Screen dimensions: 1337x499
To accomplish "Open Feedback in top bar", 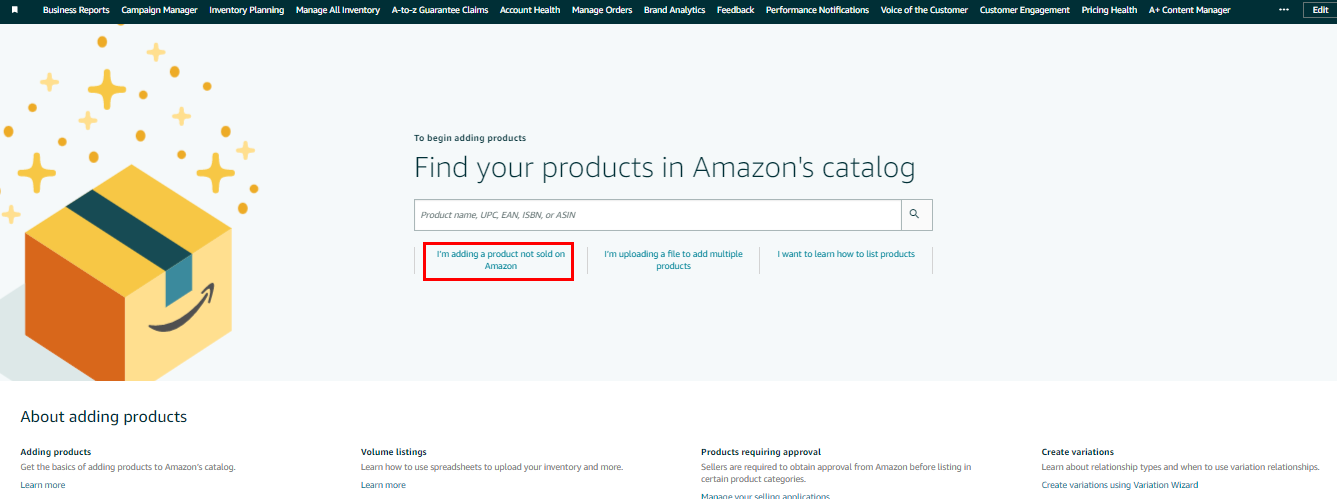I will pyautogui.click(x=736, y=10).
